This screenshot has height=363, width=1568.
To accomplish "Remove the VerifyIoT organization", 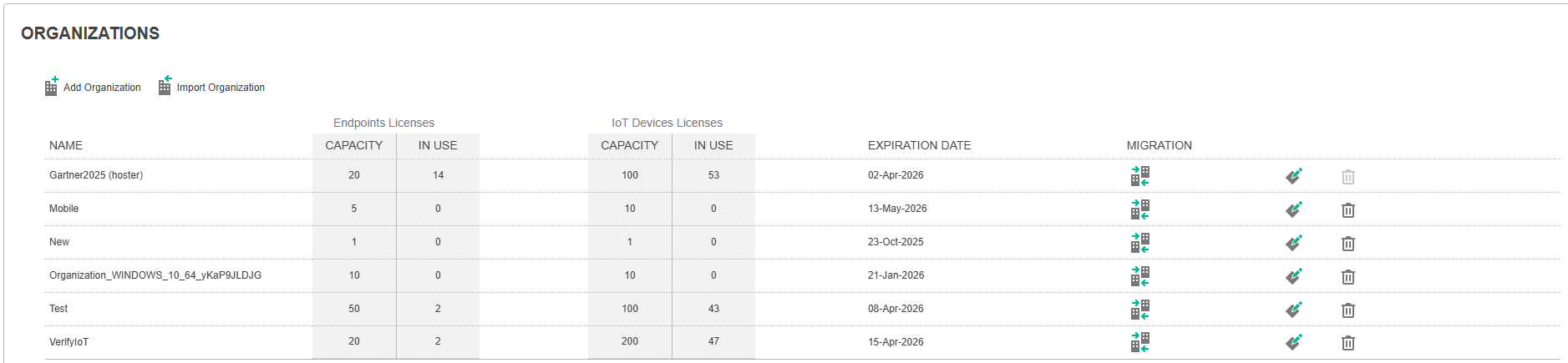I will coord(1348,343).
